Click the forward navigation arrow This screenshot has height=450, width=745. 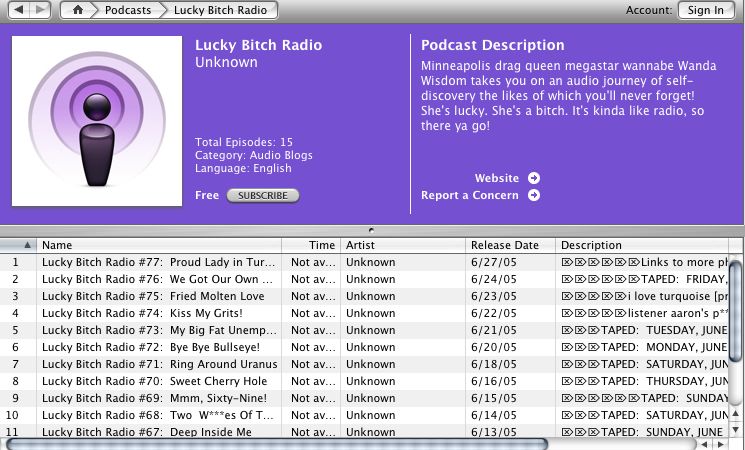(40, 10)
